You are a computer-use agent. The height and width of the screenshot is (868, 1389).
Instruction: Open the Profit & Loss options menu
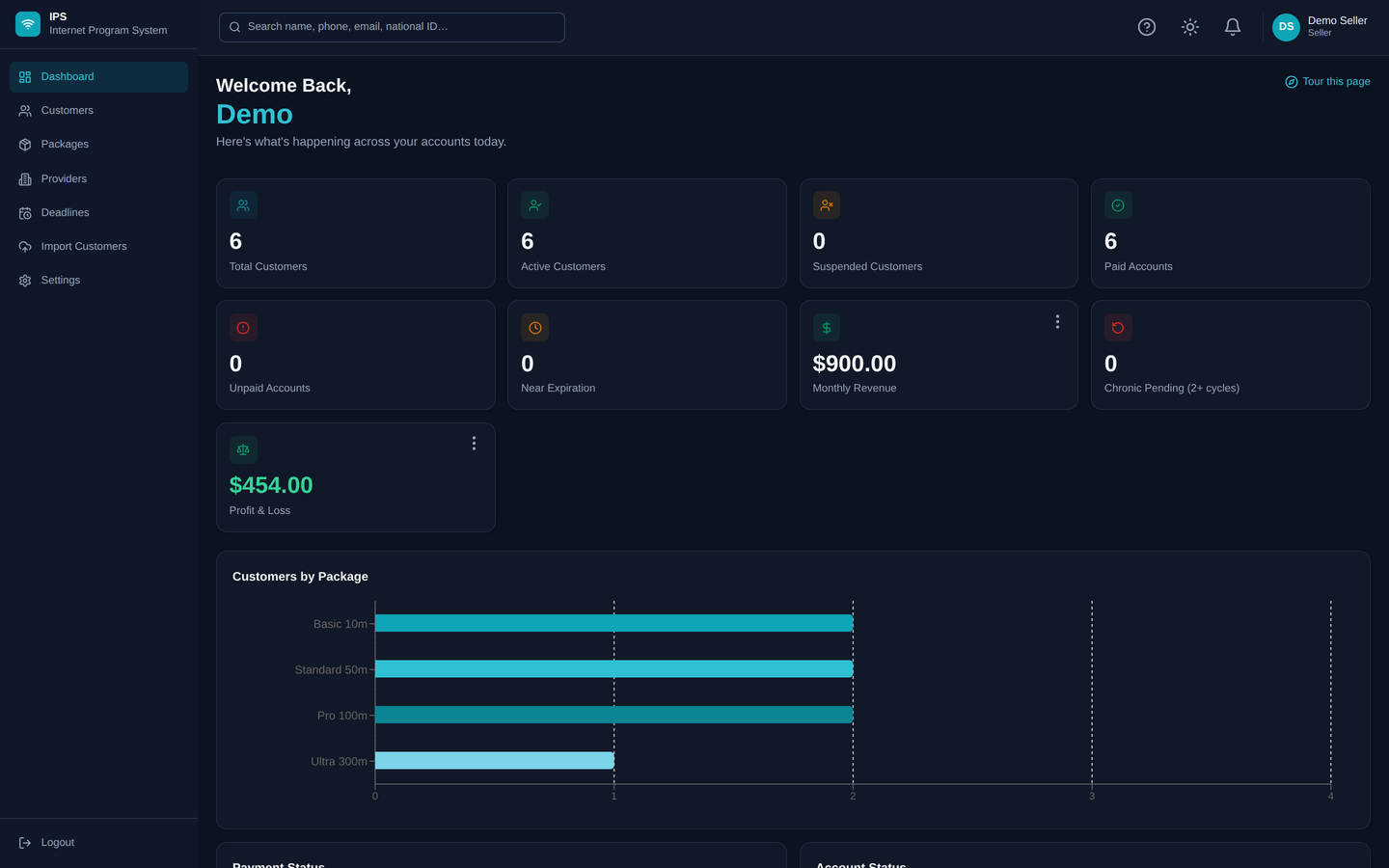[x=474, y=444]
